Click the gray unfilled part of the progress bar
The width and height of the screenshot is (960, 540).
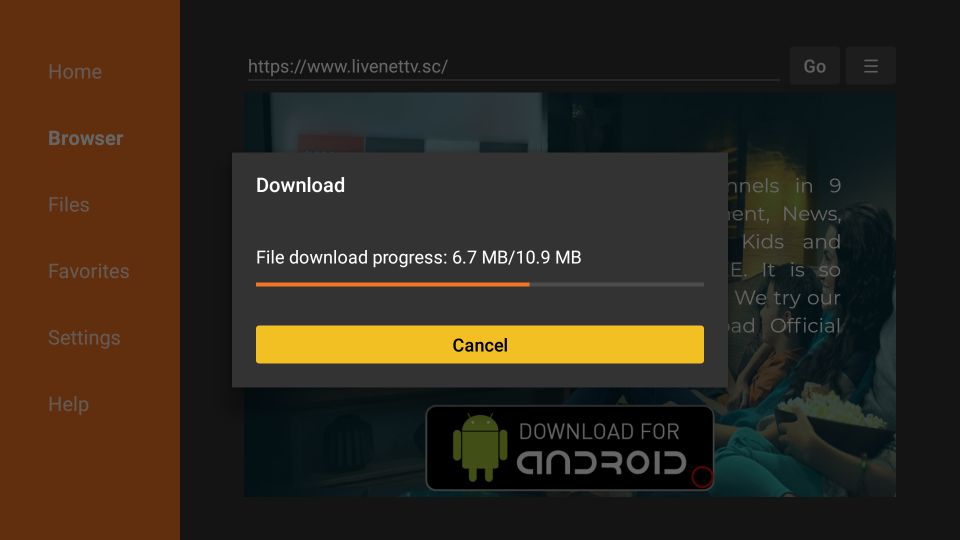[617, 284]
